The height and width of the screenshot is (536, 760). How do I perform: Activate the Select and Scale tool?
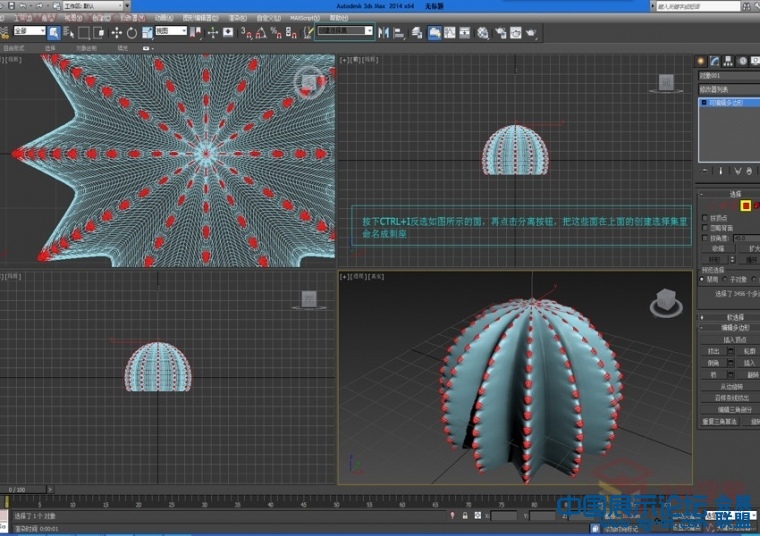(147, 33)
